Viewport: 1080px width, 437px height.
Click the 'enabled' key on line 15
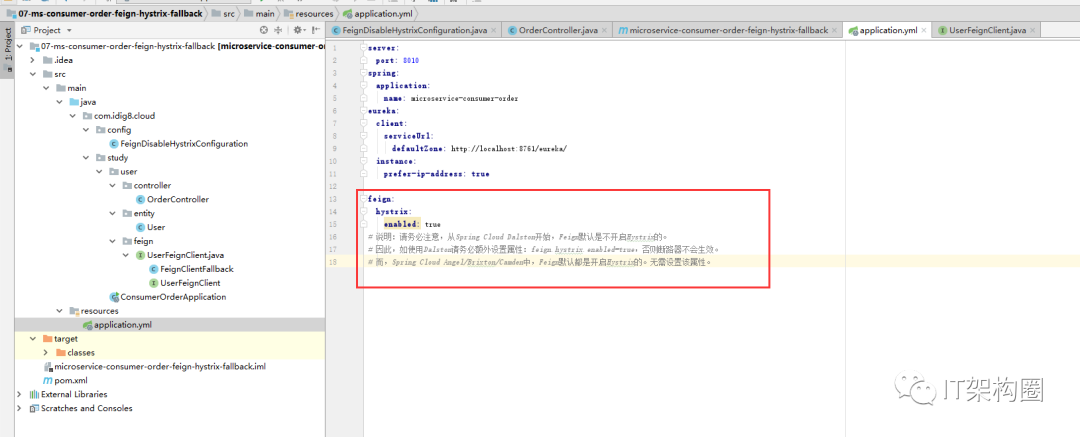[x=401, y=224]
